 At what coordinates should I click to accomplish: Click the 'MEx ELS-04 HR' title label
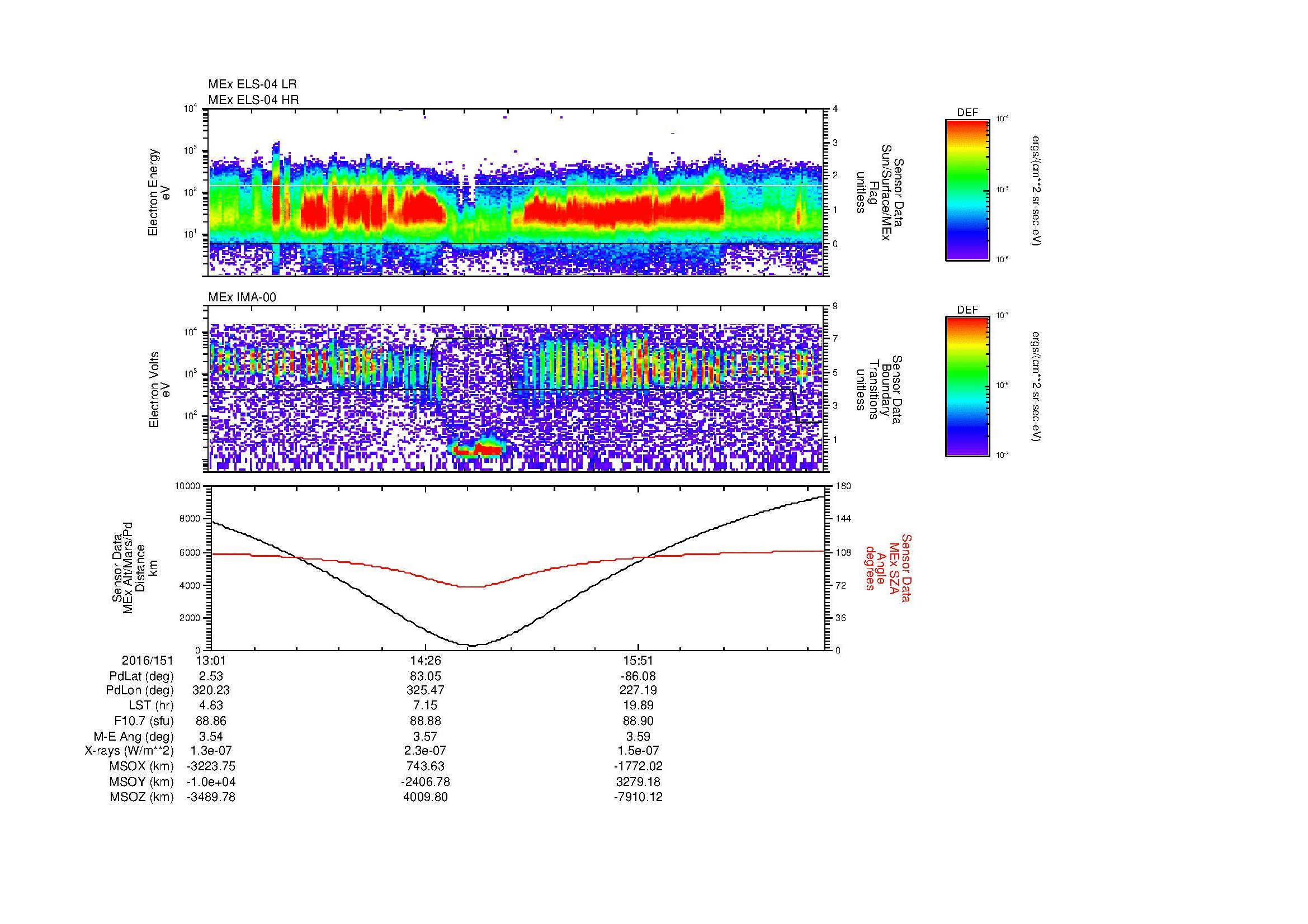[x=253, y=100]
